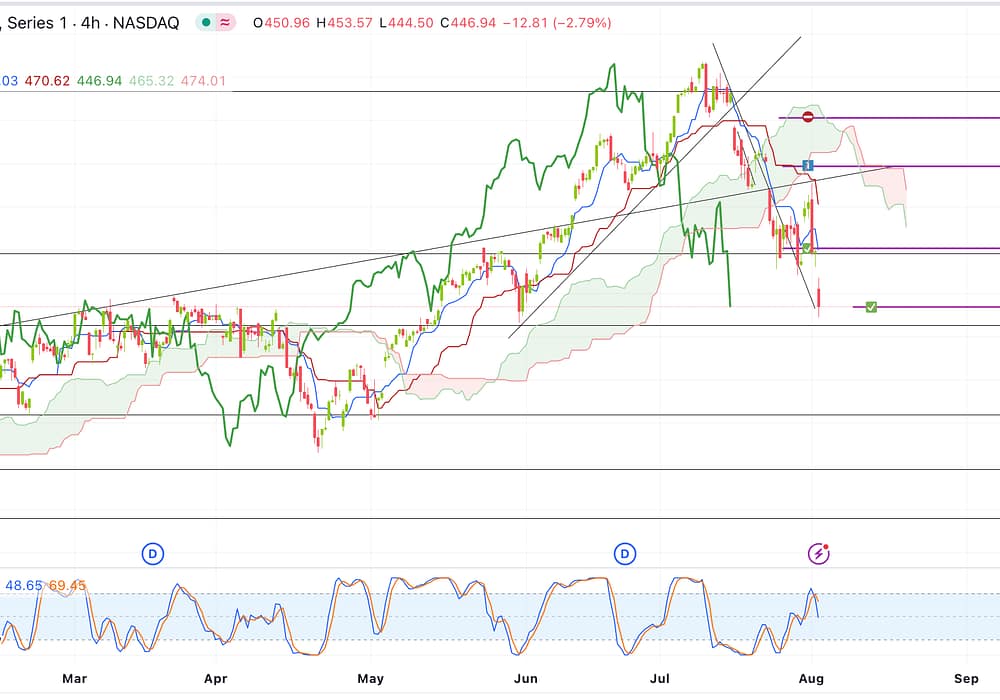
Task: Click the 48.65 stochastic value label
Action: tap(22, 584)
